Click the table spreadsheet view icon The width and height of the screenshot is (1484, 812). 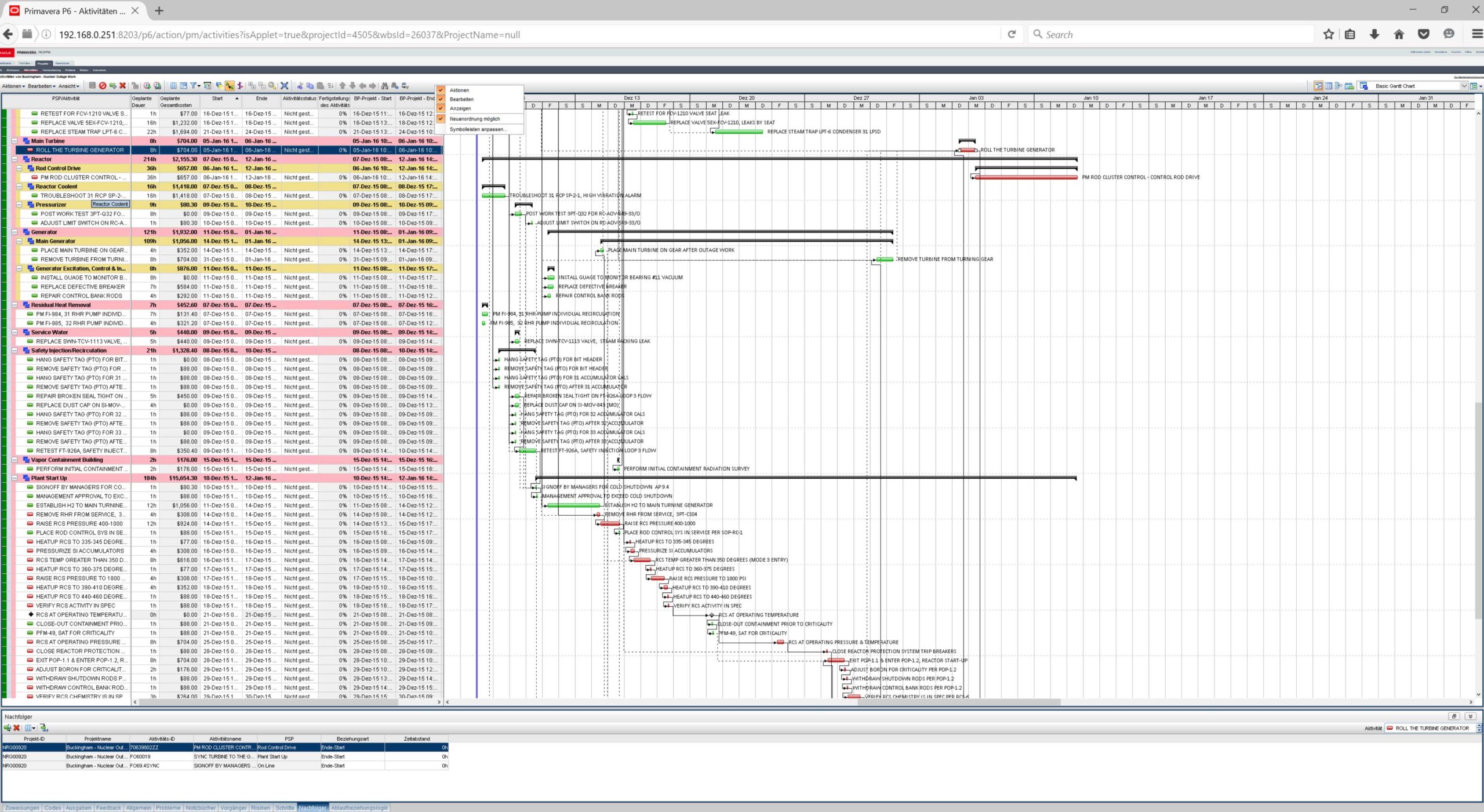tap(1329, 86)
